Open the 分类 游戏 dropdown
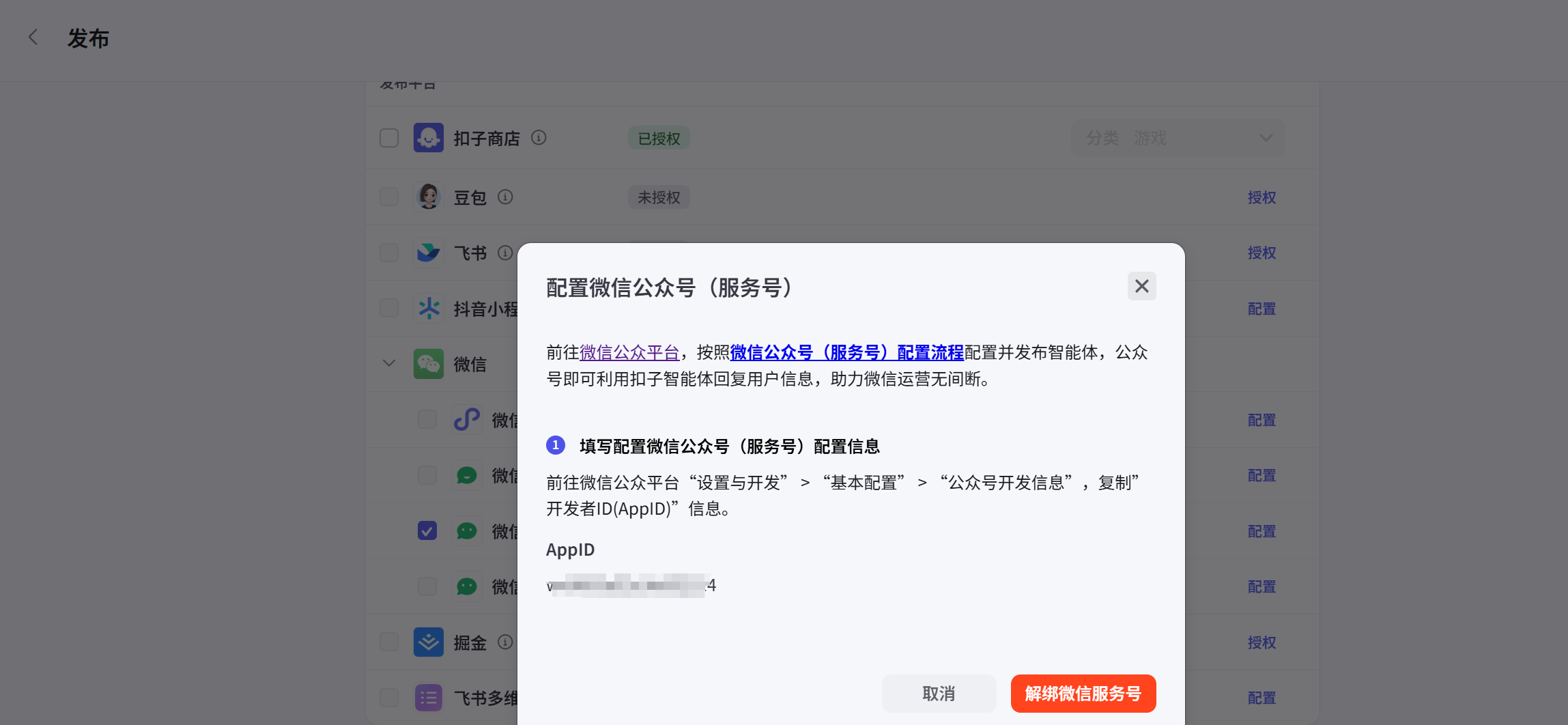This screenshot has width=1568, height=725. pos(1179,138)
